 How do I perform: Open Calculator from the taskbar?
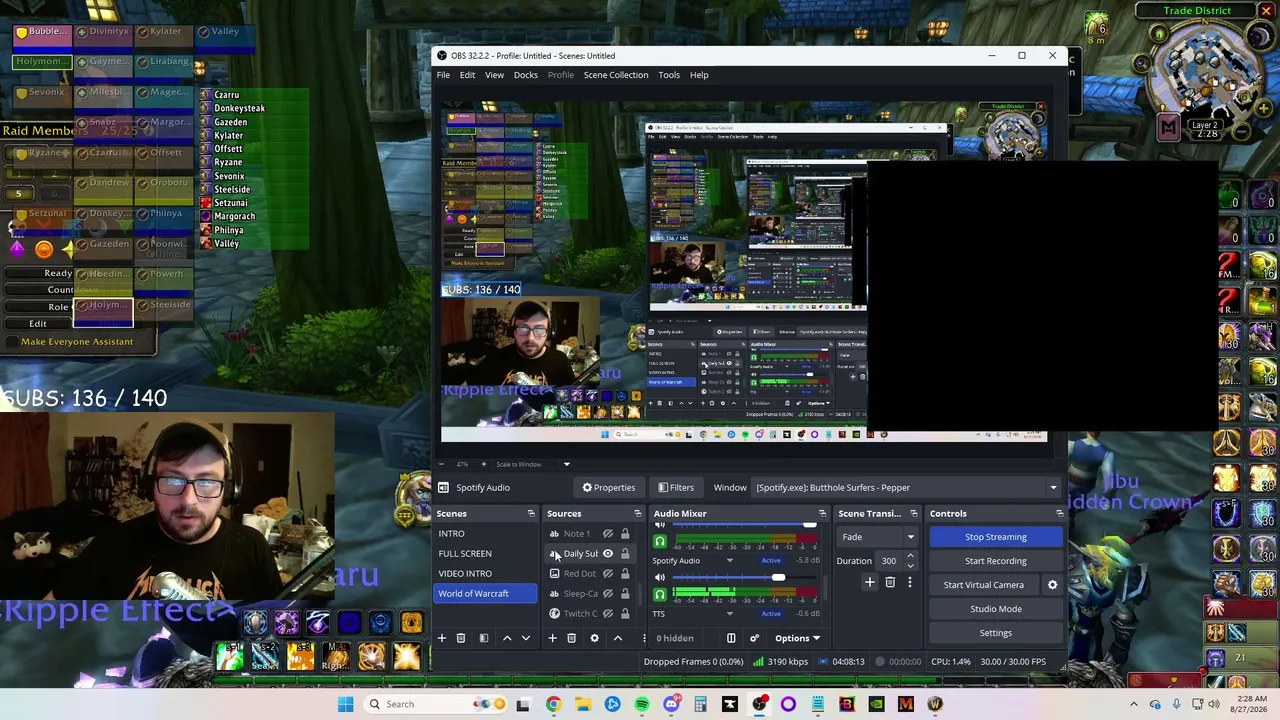point(700,704)
